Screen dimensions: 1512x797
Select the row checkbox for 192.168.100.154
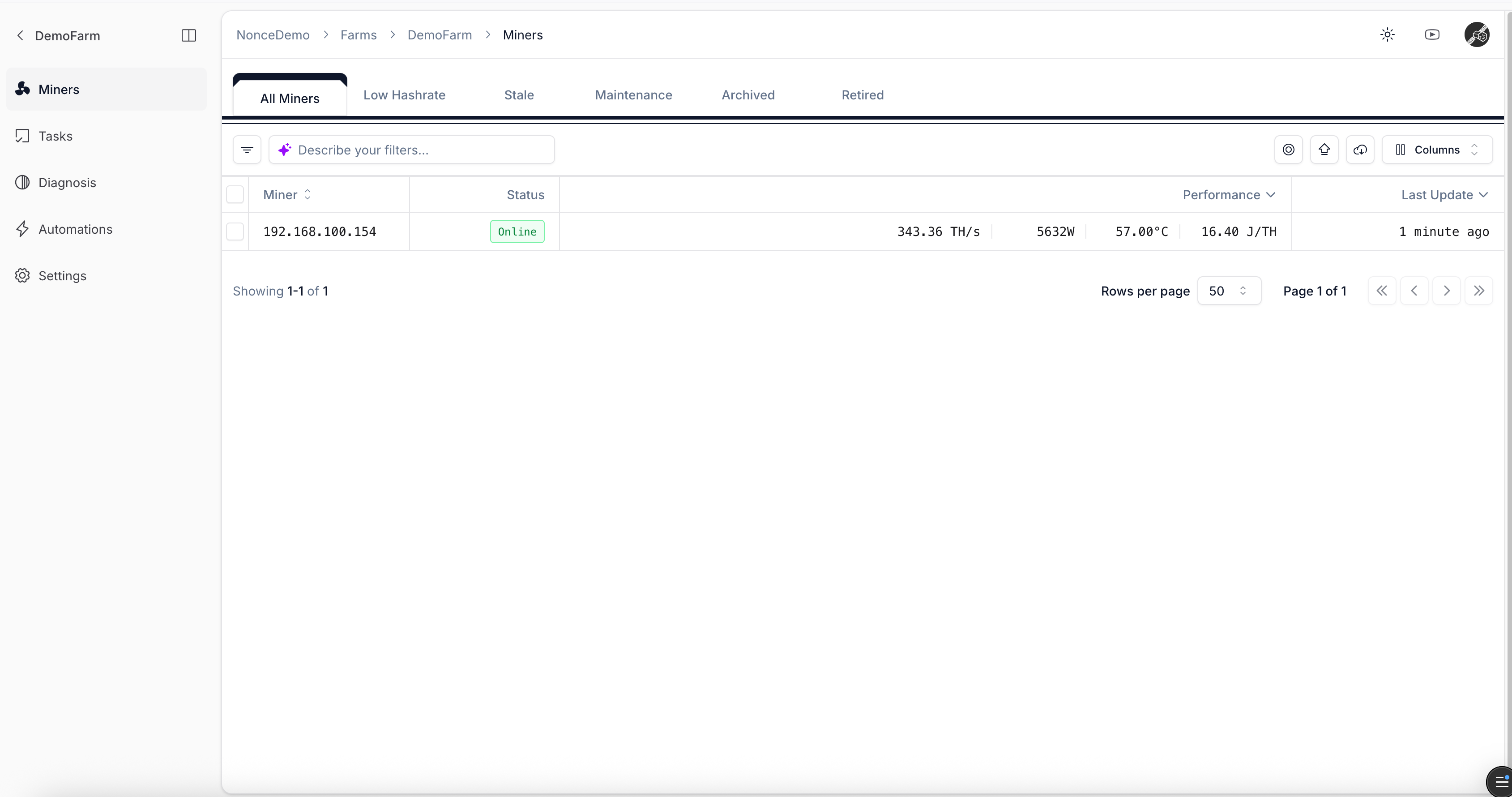(x=235, y=231)
